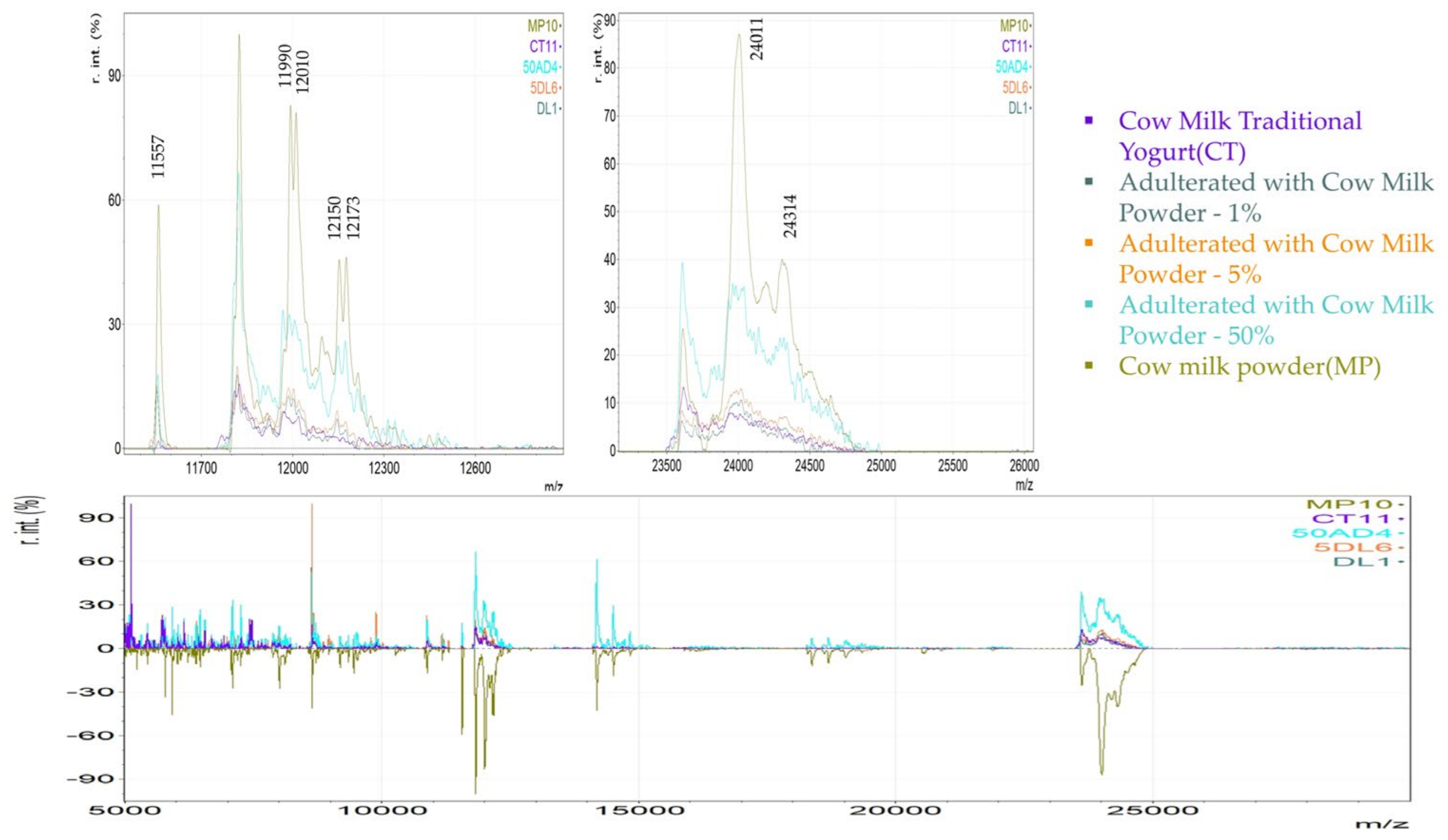This screenshot has width=1448, height=840.
Task: Click the 11990 peak label
Action: click(x=285, y=66)
